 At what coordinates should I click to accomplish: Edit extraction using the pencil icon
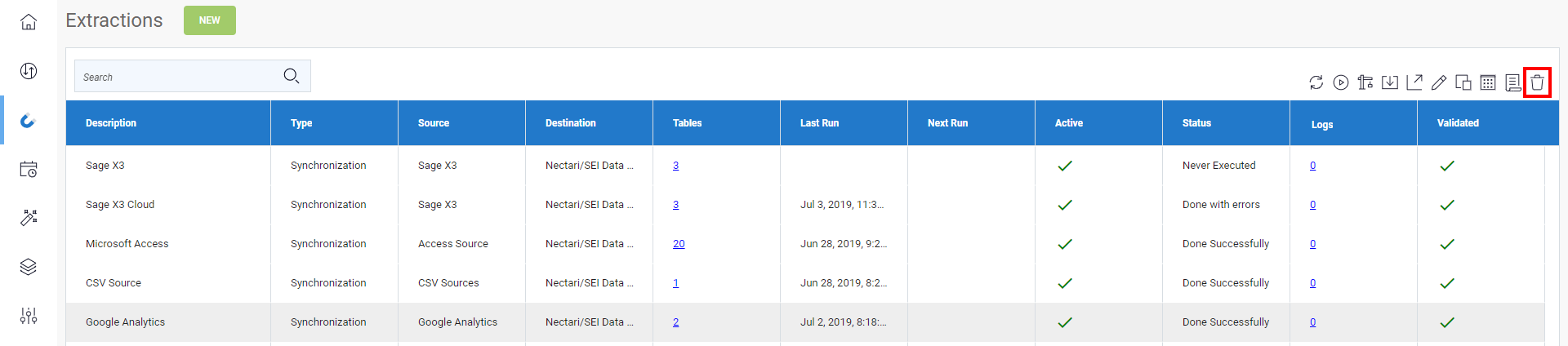point(1439,82)
